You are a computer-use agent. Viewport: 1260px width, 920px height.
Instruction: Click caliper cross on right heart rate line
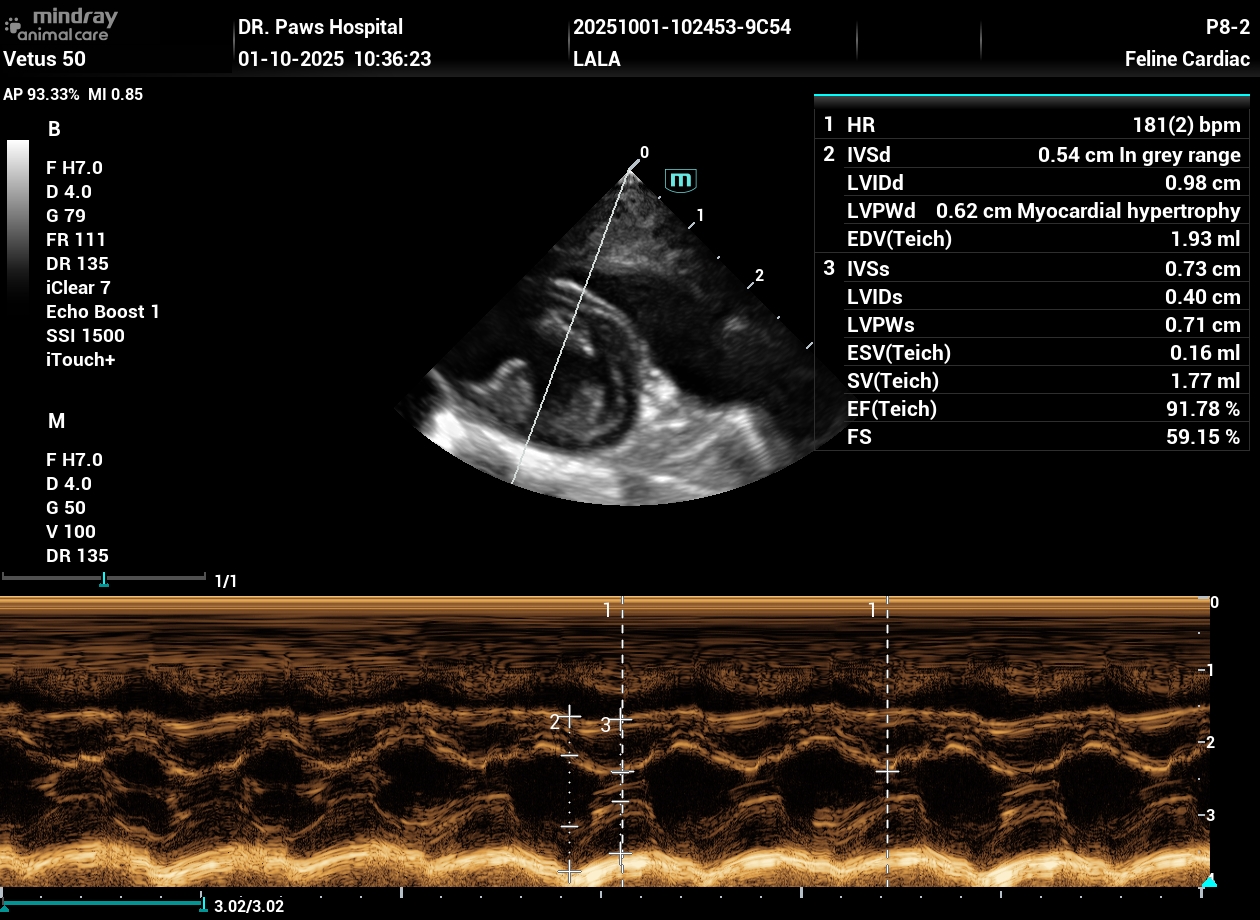click(887, 771)
